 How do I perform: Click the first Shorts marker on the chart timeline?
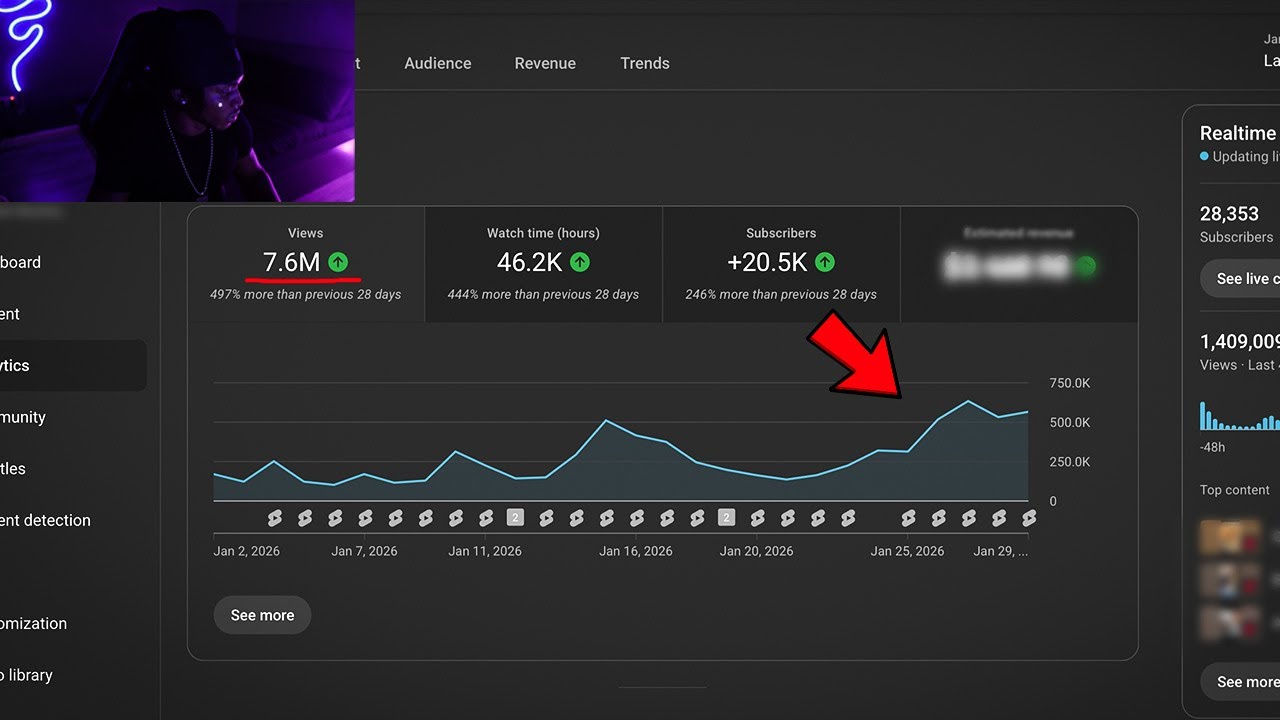tap(275, 517)
